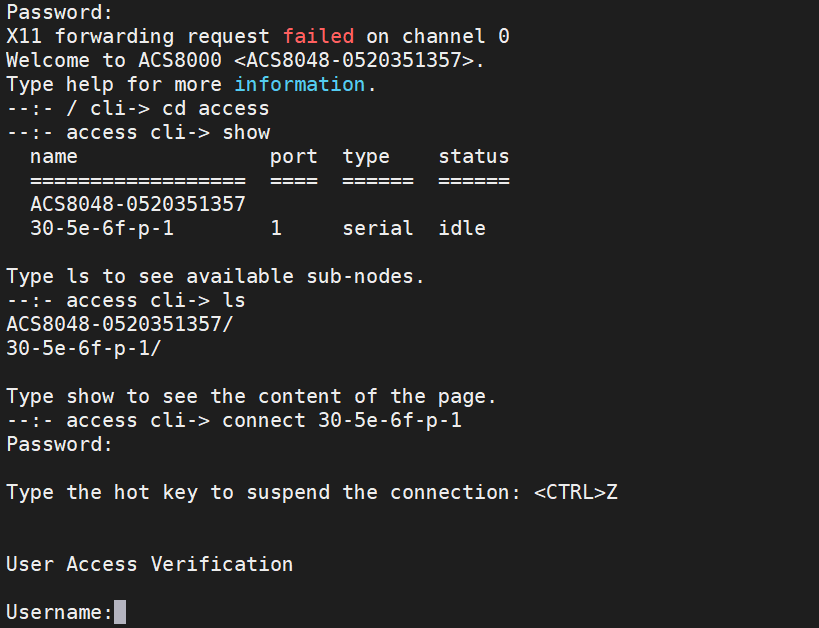Click "Type ls to see available sub-nodes" hint
The image size is (819, 628).
click(216, 276)
